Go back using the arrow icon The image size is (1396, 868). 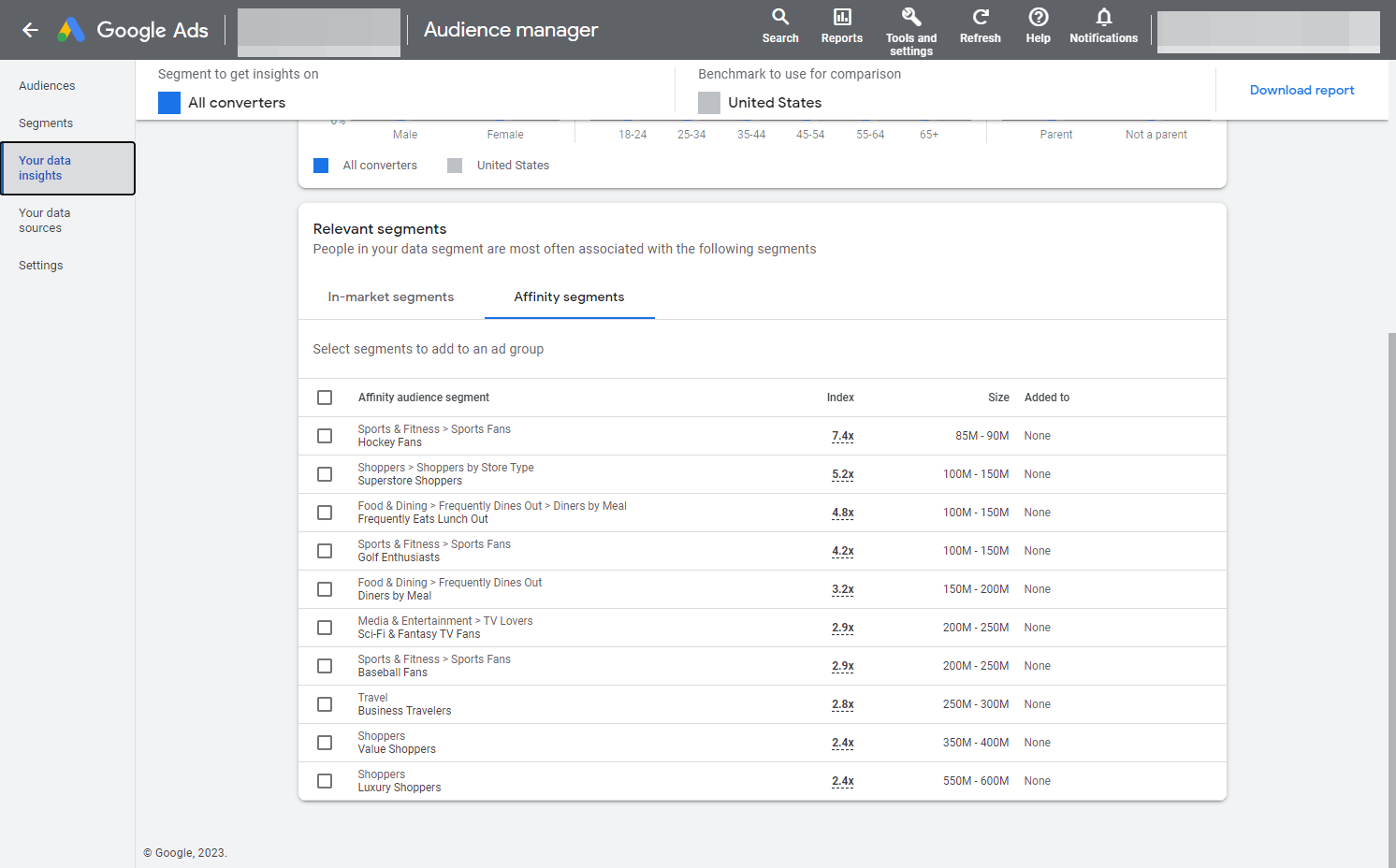tap(31, 30)
